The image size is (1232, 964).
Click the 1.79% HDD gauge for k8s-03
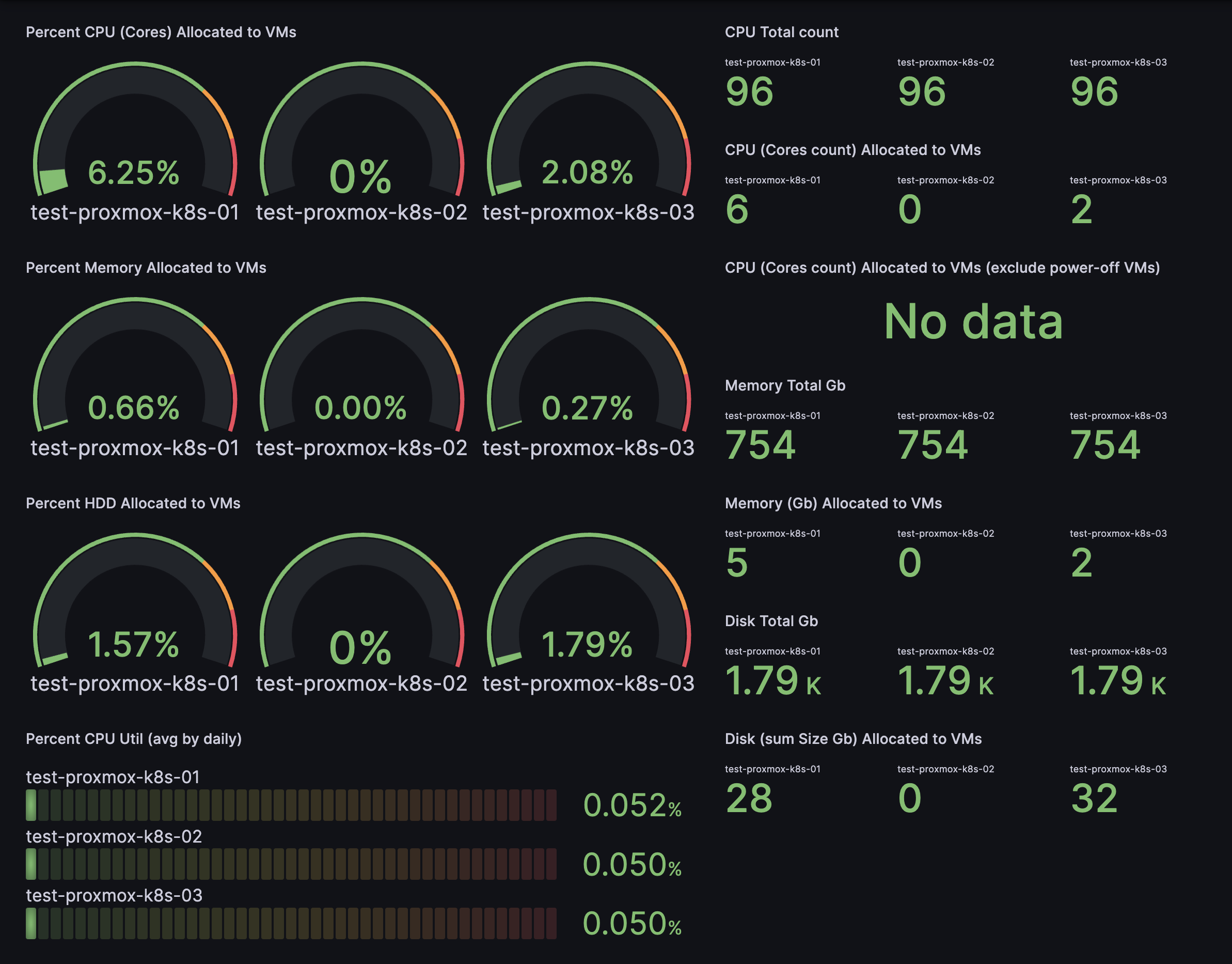tap(587, 644)
